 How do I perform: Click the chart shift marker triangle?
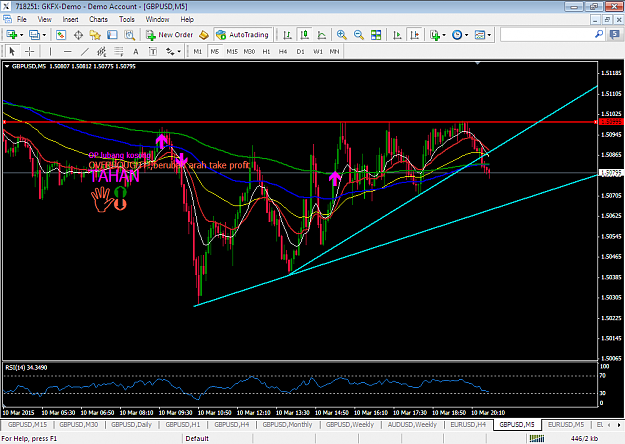click(x=478, y=63)
